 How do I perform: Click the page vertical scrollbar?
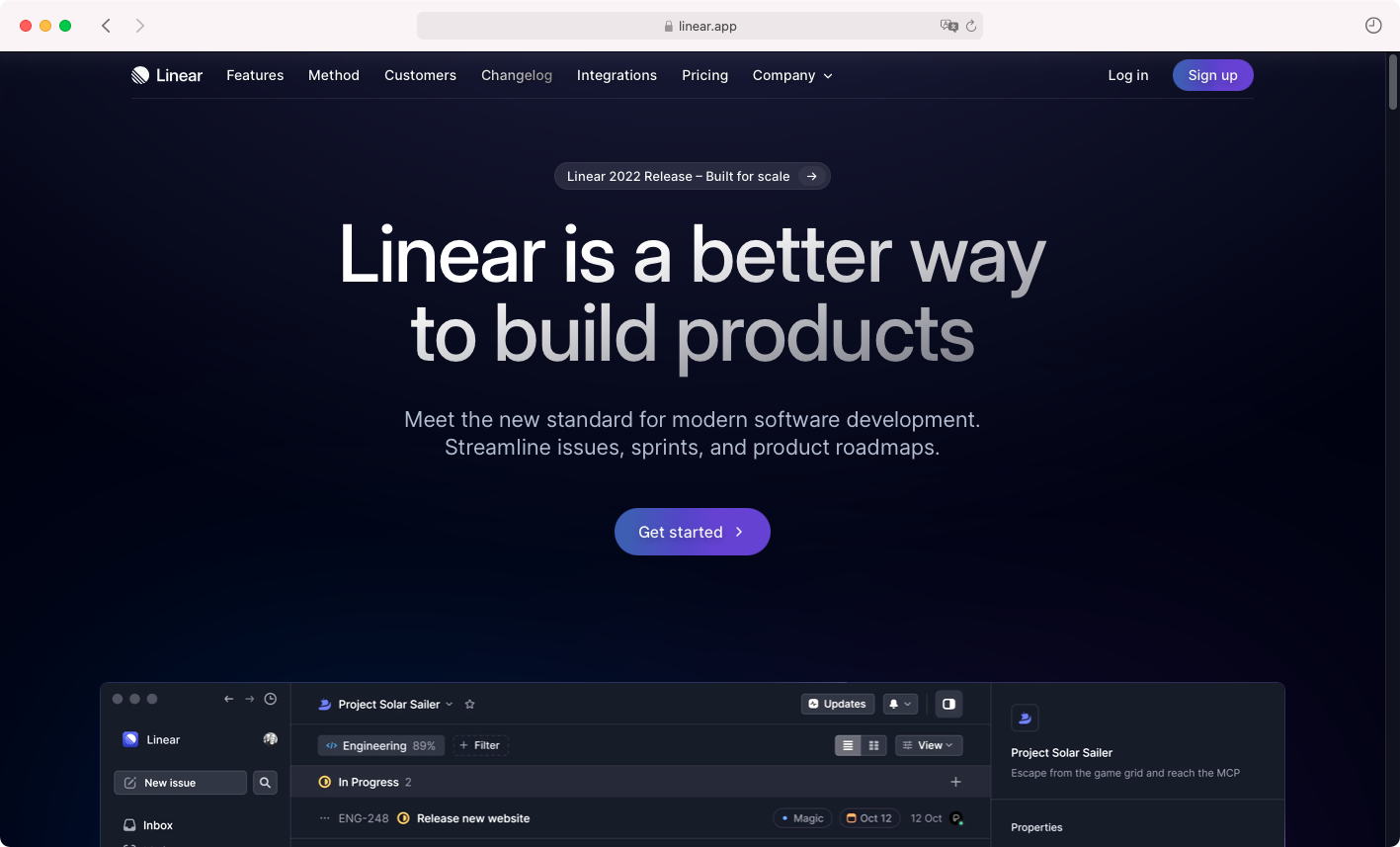click(x=1392, y=81)
